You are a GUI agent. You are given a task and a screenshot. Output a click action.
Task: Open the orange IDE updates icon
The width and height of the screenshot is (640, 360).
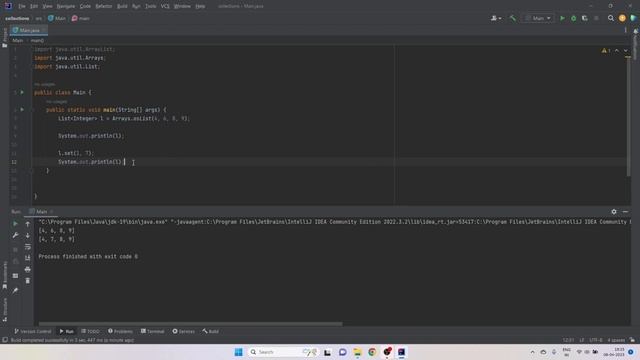622,18
